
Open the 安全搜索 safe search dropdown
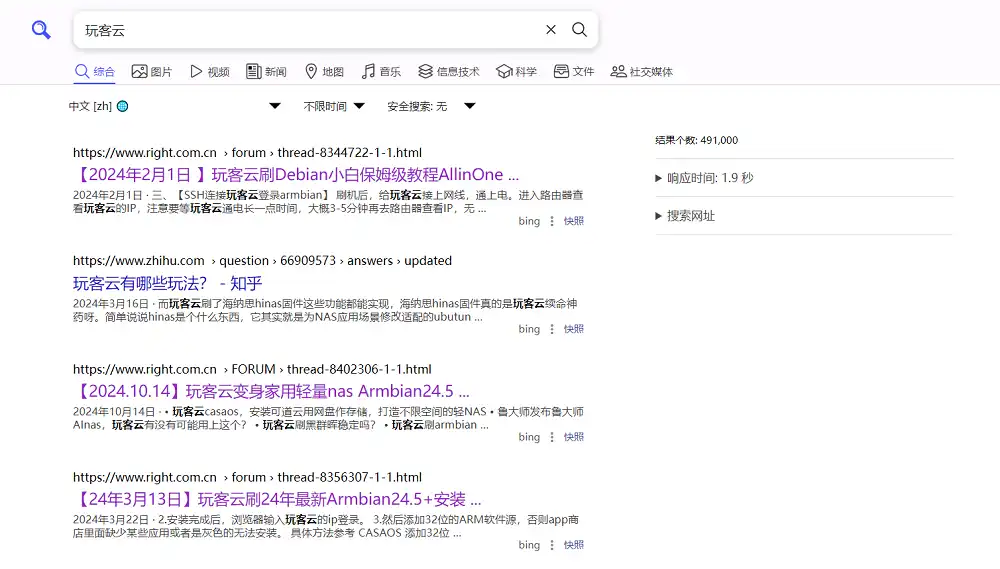431,106
